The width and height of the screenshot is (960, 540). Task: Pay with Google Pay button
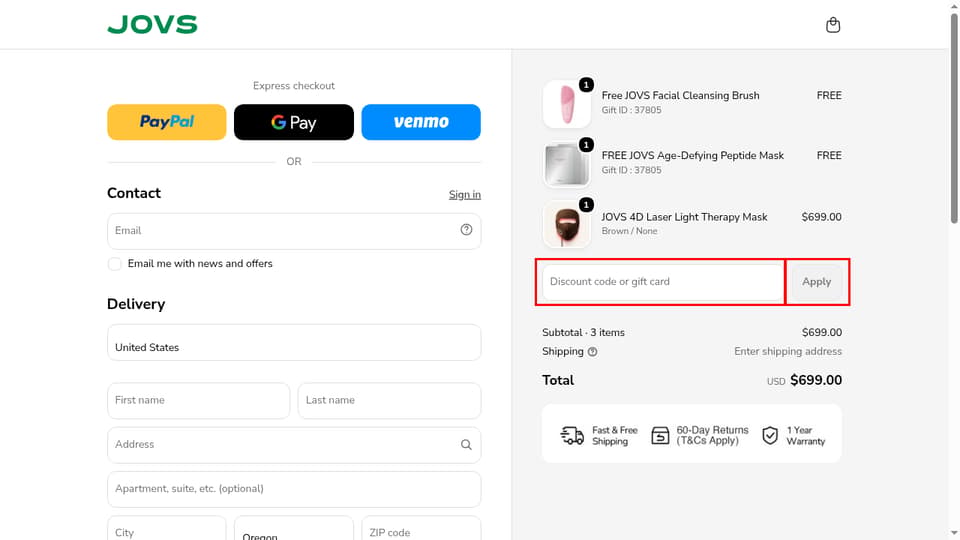tap(294, 122)
